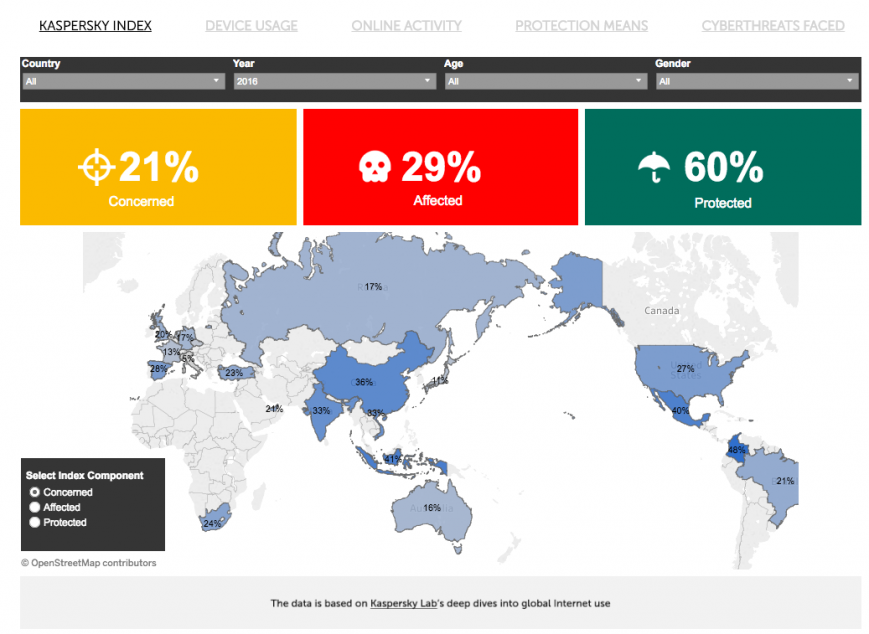Viewport: 869px width, 634px height.
Task: Click Japan's 11% map label
Action: pyautogui.click(x=440, y=380)
